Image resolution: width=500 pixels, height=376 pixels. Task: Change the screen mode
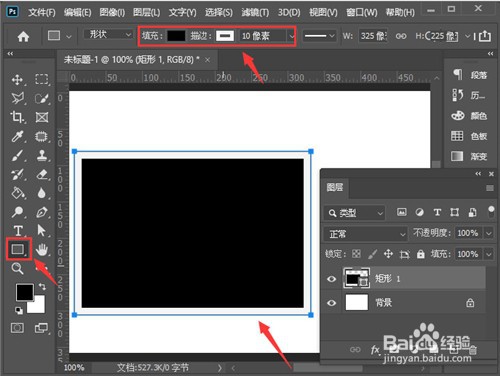[x=42, y=328]
